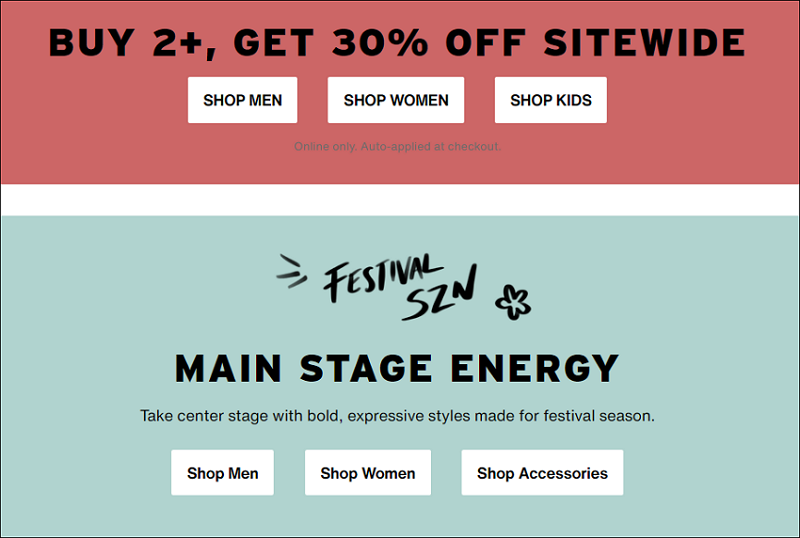Image resolution: width=800 pixels, height=538 pixels.
Task: Click the 30% text in the sale headline
Action: (x=381, y=42)
